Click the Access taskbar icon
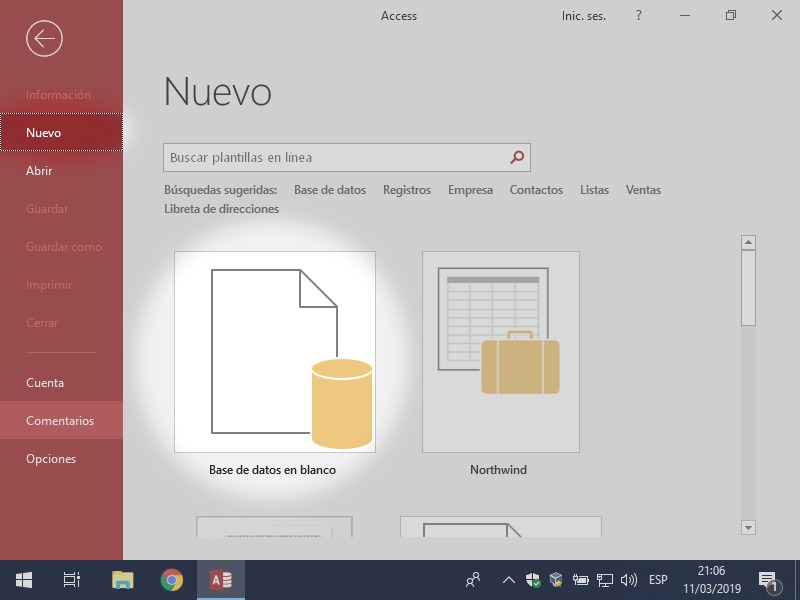The image size is (800, 600). tap(221, 580)
